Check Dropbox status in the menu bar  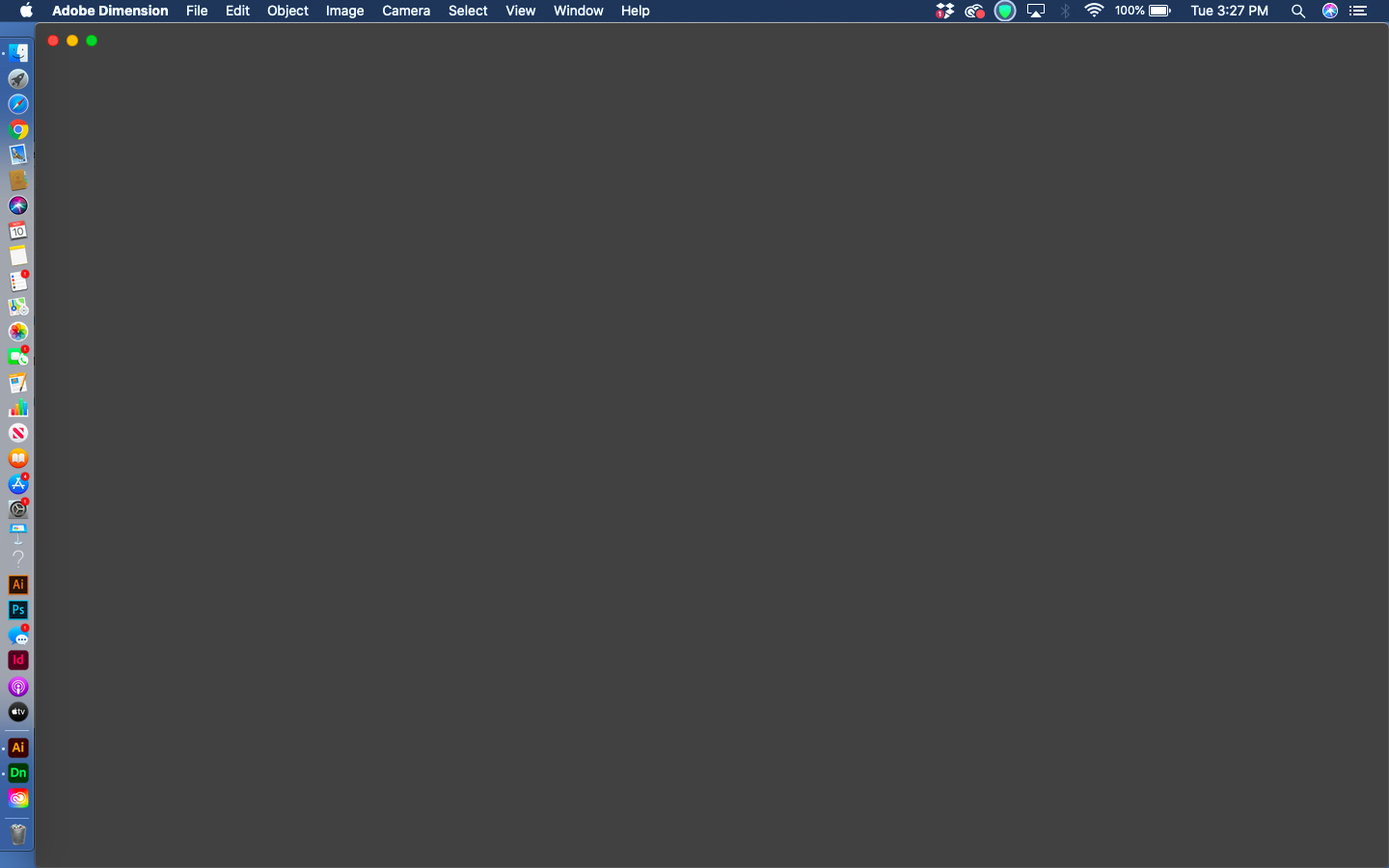944,11
